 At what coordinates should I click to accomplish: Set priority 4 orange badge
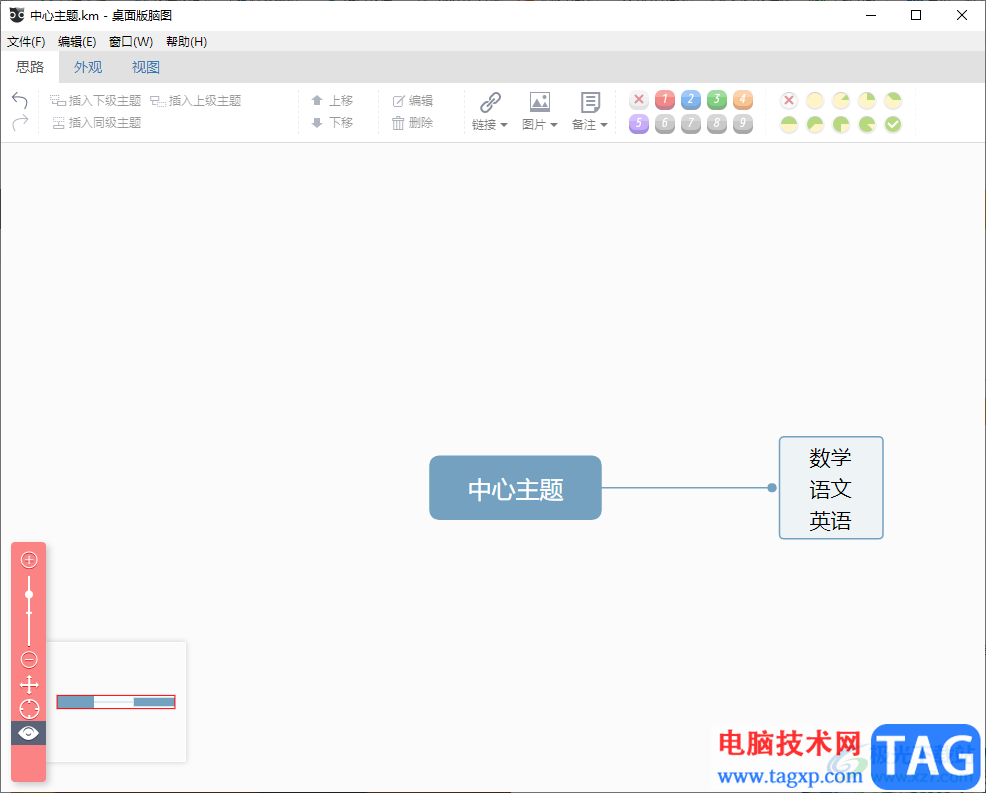(743, 99)
